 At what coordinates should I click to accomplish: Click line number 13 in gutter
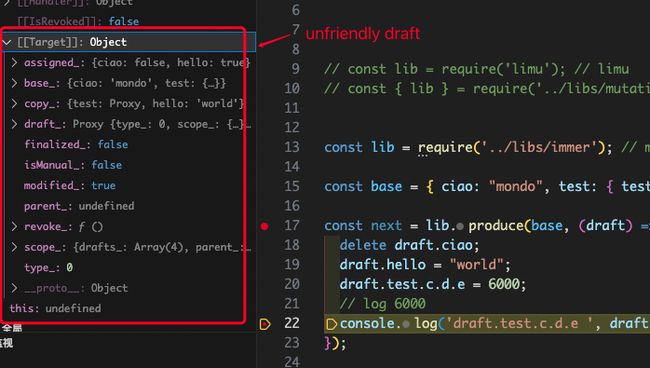(292, 147)
